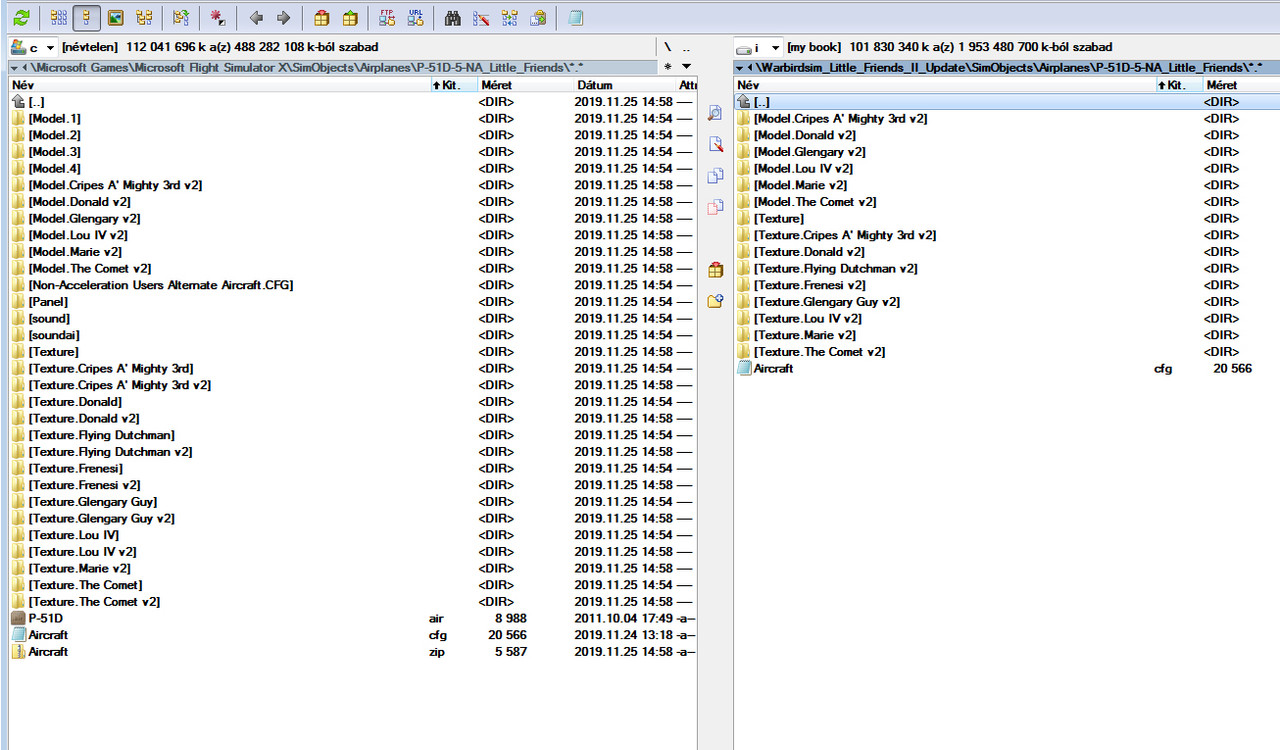Open the left panel drive c dropdown

point(32,47)
